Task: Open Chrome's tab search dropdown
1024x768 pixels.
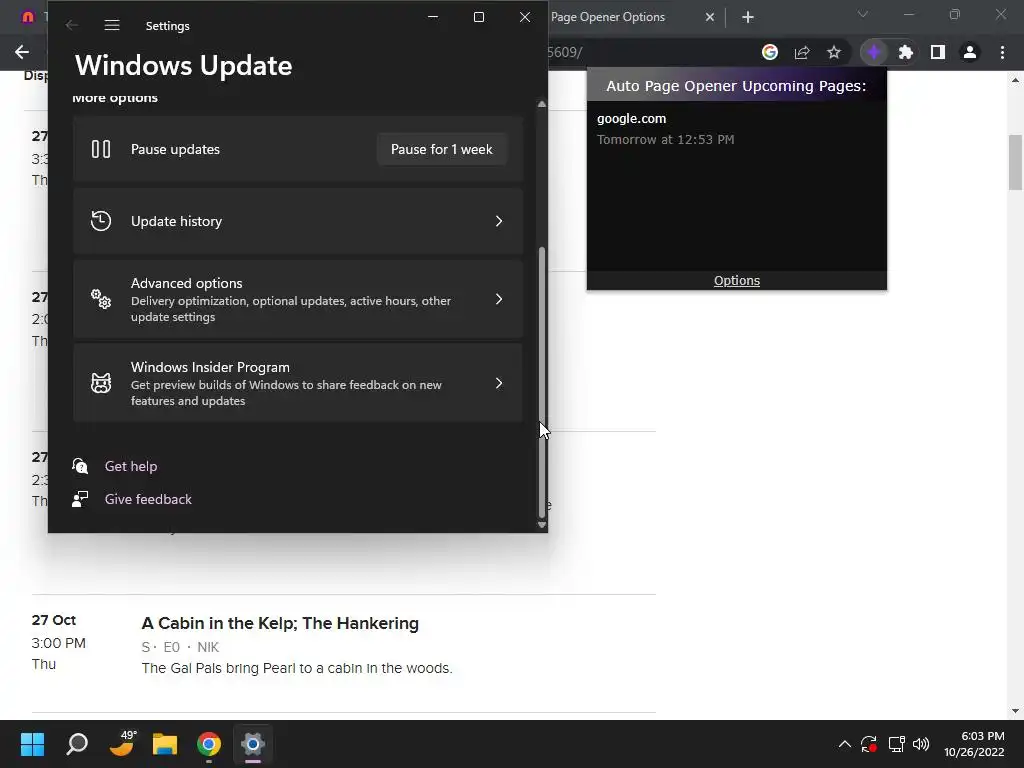Action: pos(863,14)
